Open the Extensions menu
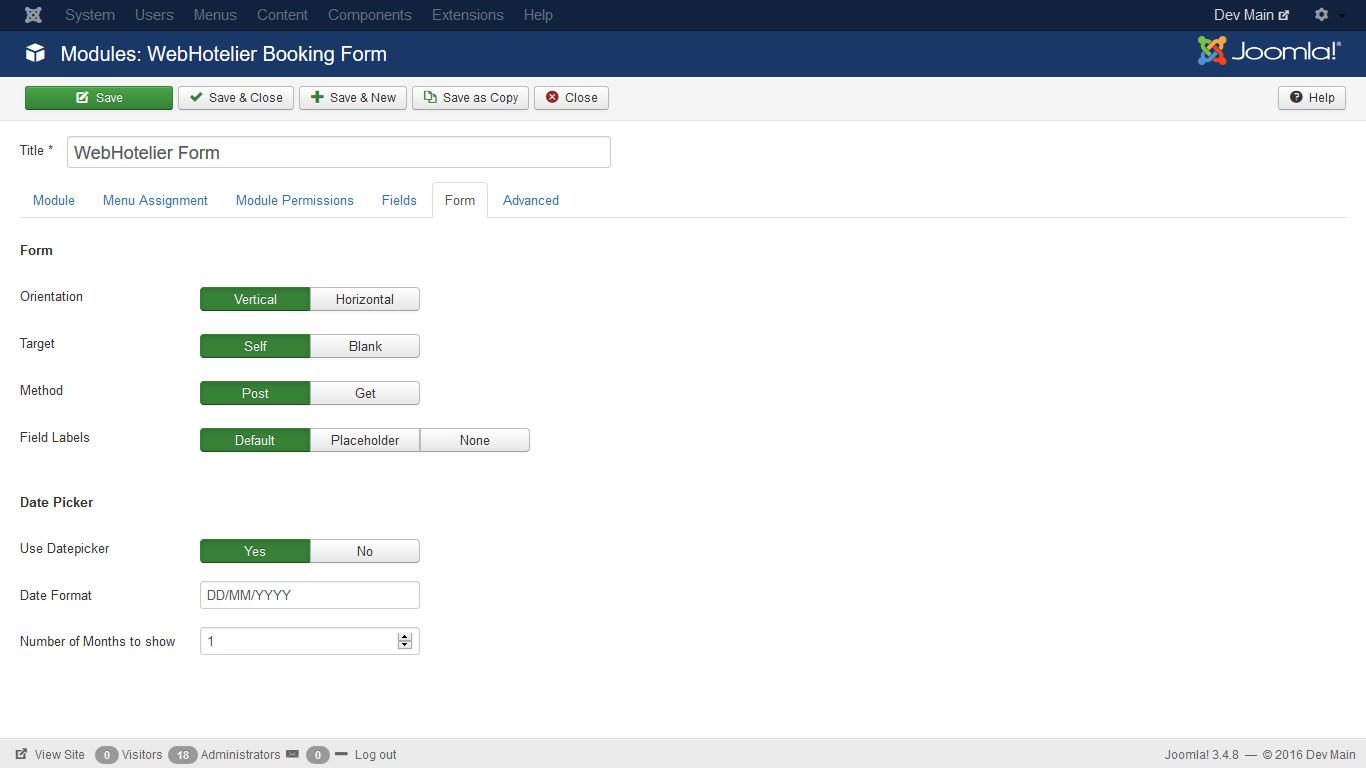This screenshot has width=1366, height=768. 468,15
